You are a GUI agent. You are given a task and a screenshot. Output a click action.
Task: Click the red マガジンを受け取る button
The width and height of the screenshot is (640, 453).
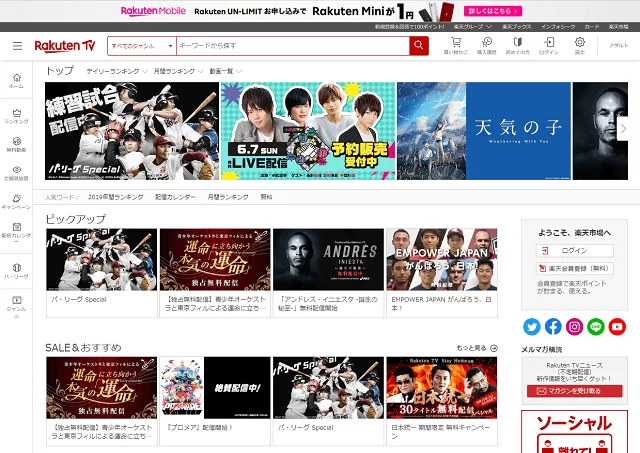point(574,391)
